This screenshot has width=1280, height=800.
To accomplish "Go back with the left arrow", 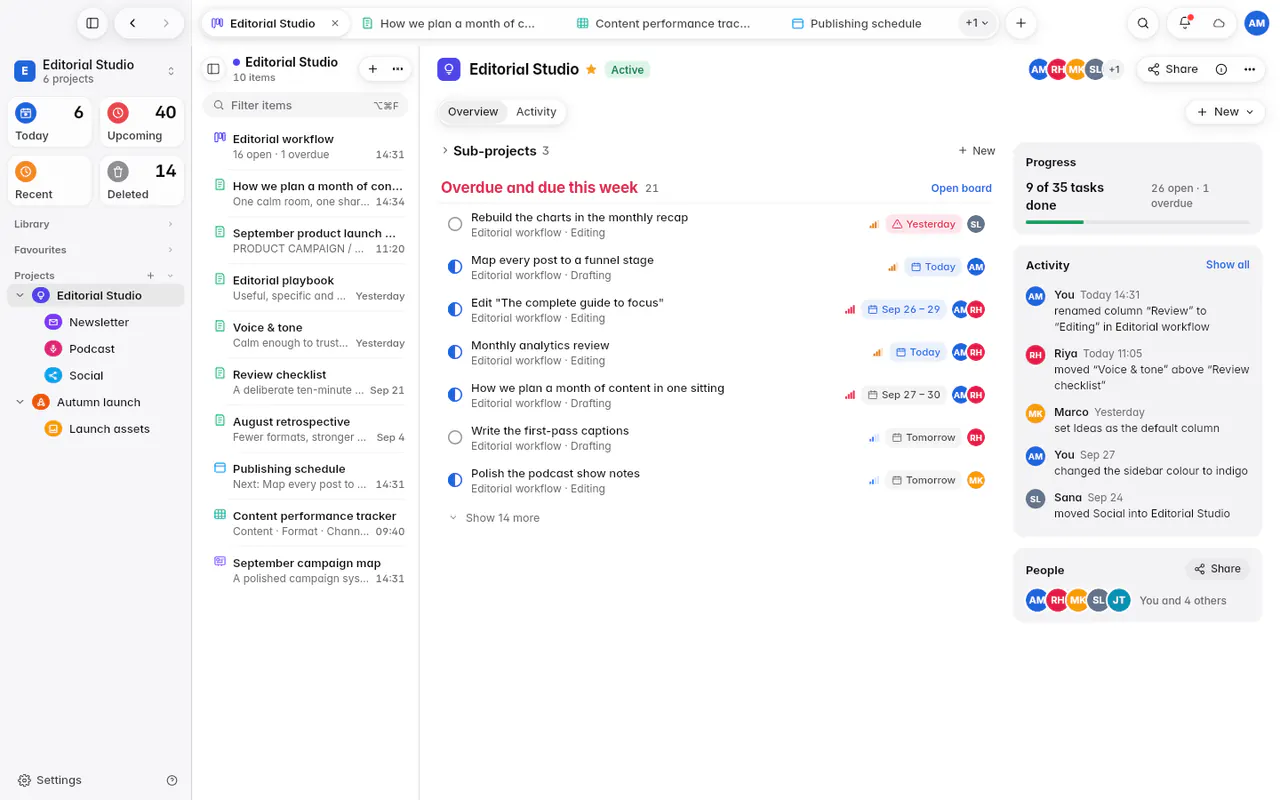I will pyautogui.click(x=133, y=23).
